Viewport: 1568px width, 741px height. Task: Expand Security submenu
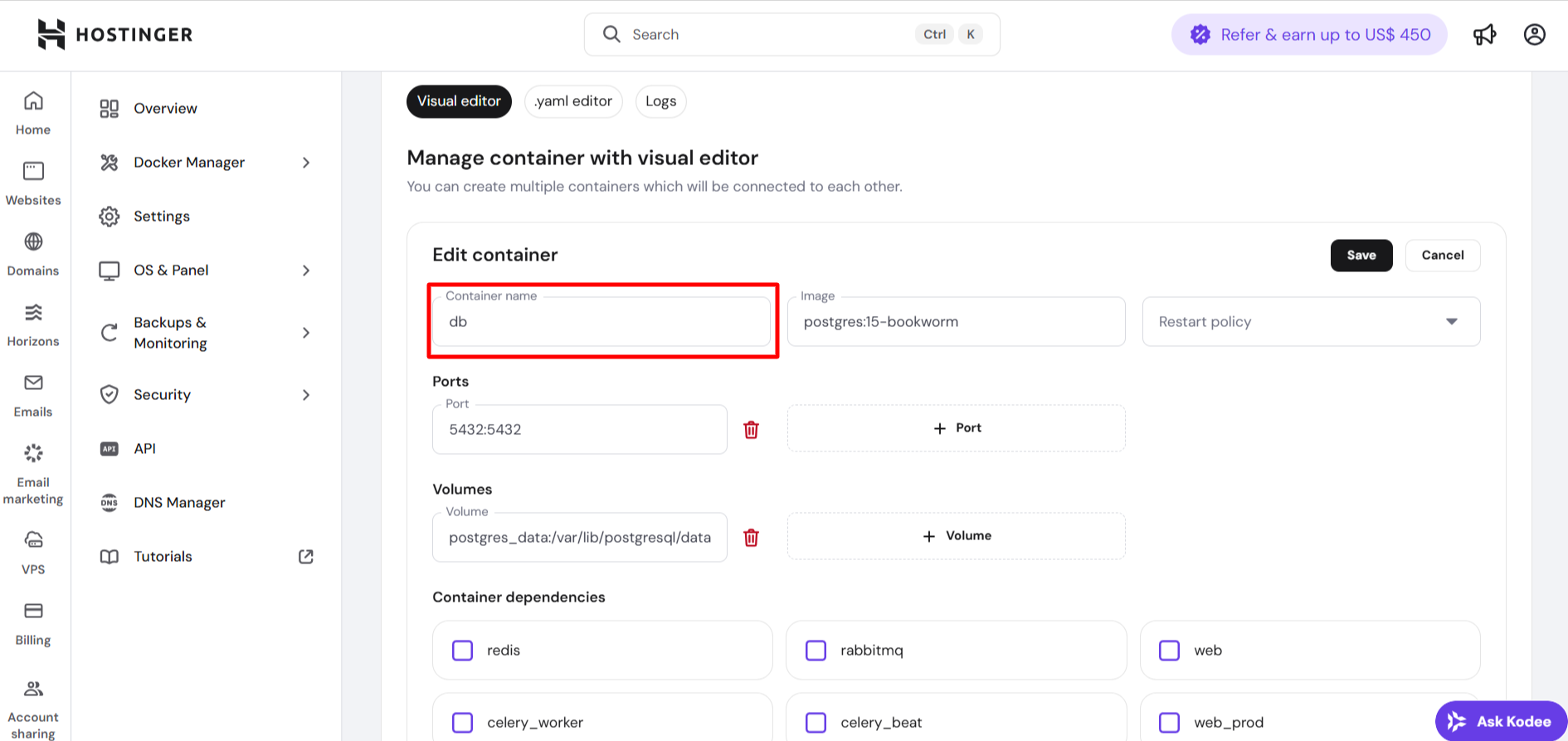306,395
